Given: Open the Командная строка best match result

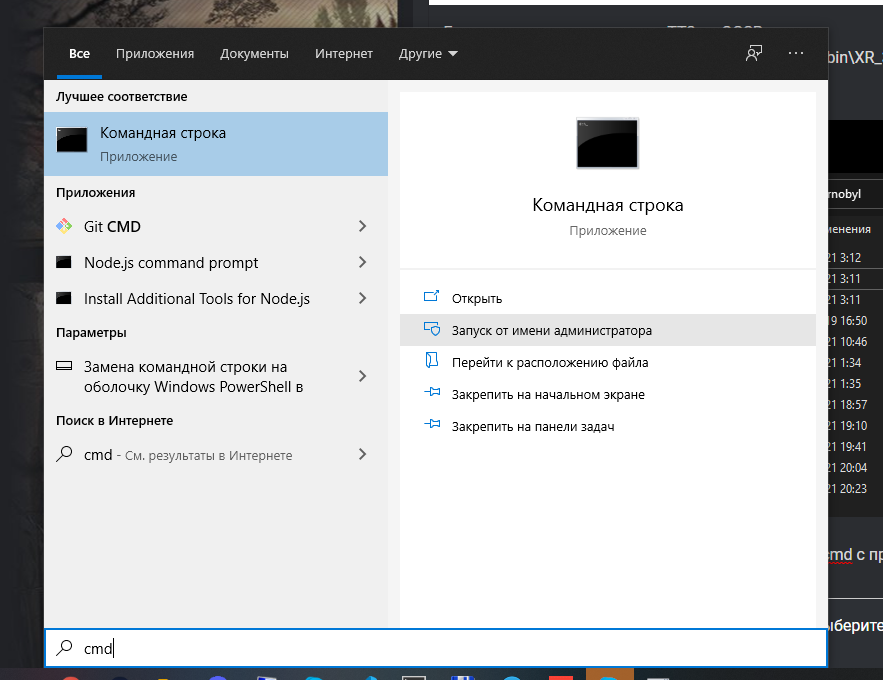Looking at the screenshot, I should [x=215, y=143].
